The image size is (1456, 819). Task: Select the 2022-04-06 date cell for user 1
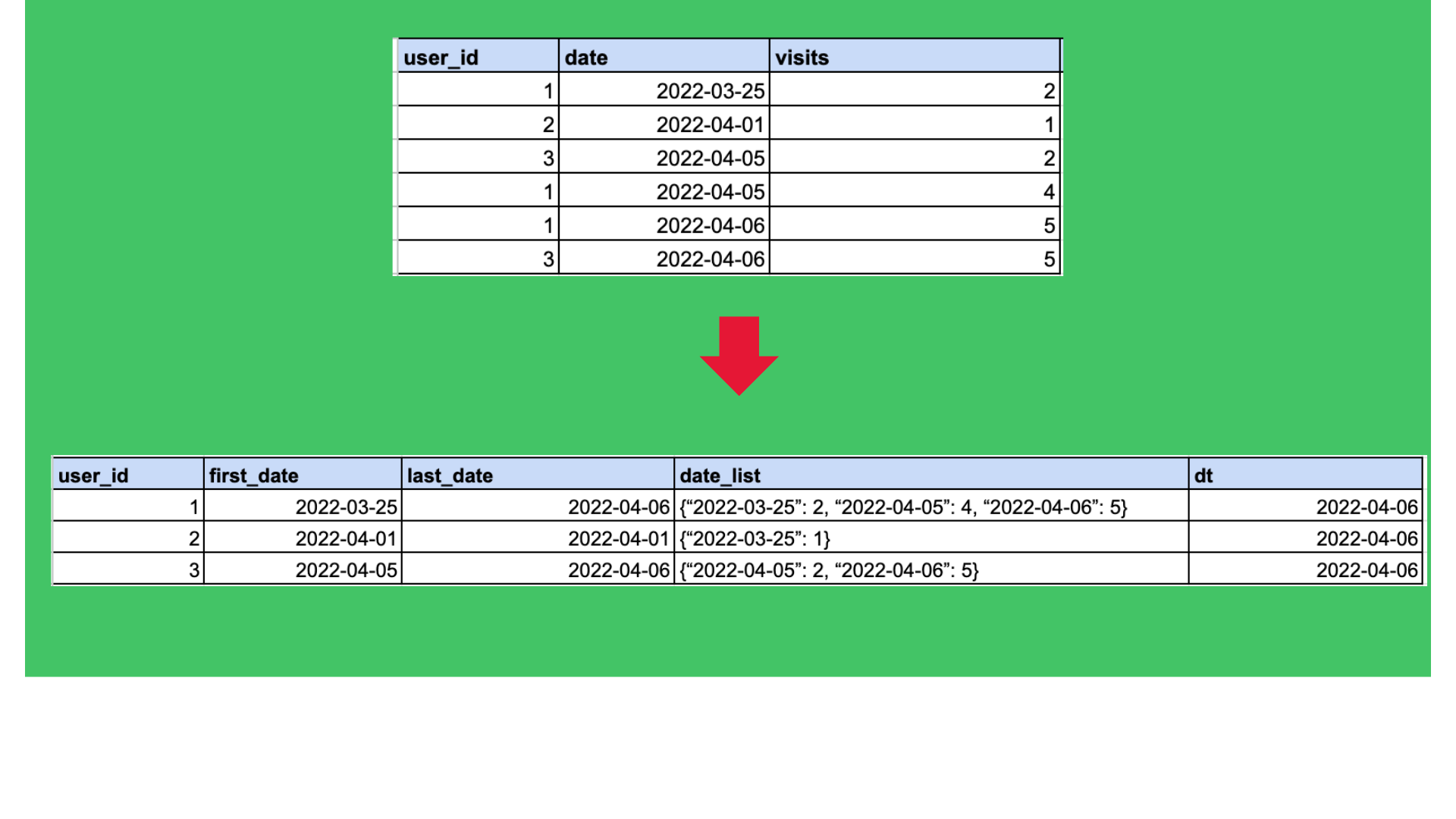[709, 224]
